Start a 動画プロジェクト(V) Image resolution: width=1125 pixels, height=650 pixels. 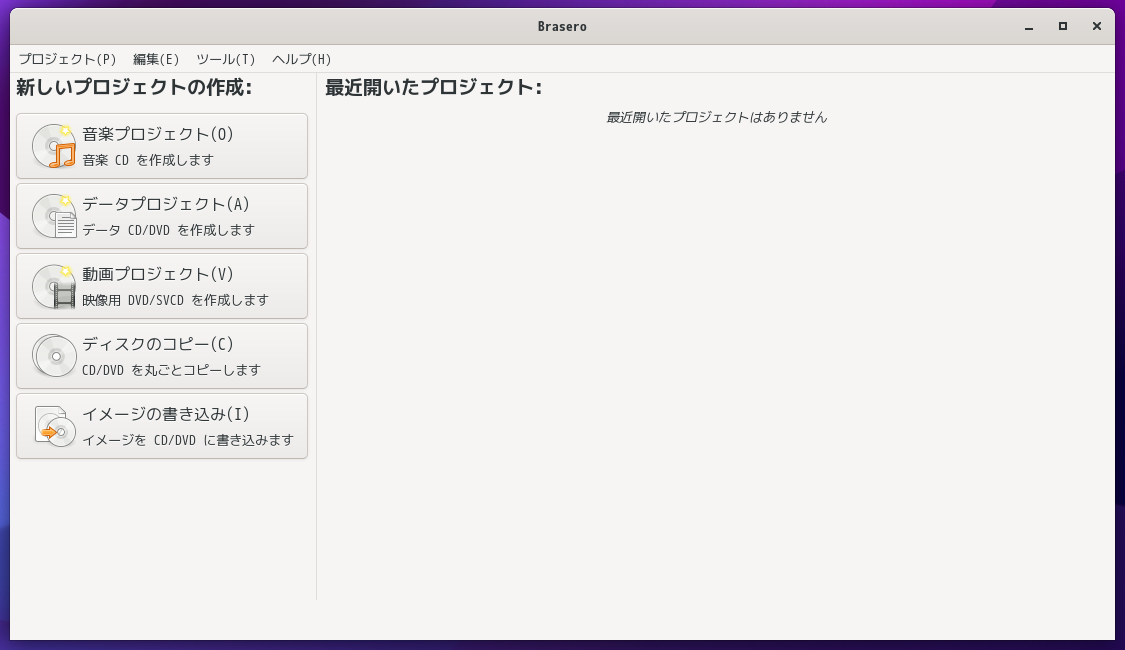[x=162, y=286]
